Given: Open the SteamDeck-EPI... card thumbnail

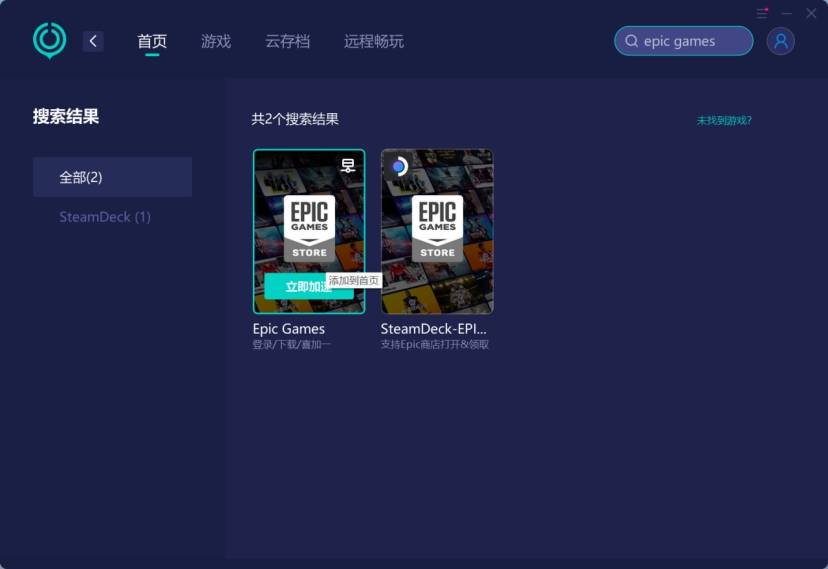Looking at the screenshot, I should [437, 231].
